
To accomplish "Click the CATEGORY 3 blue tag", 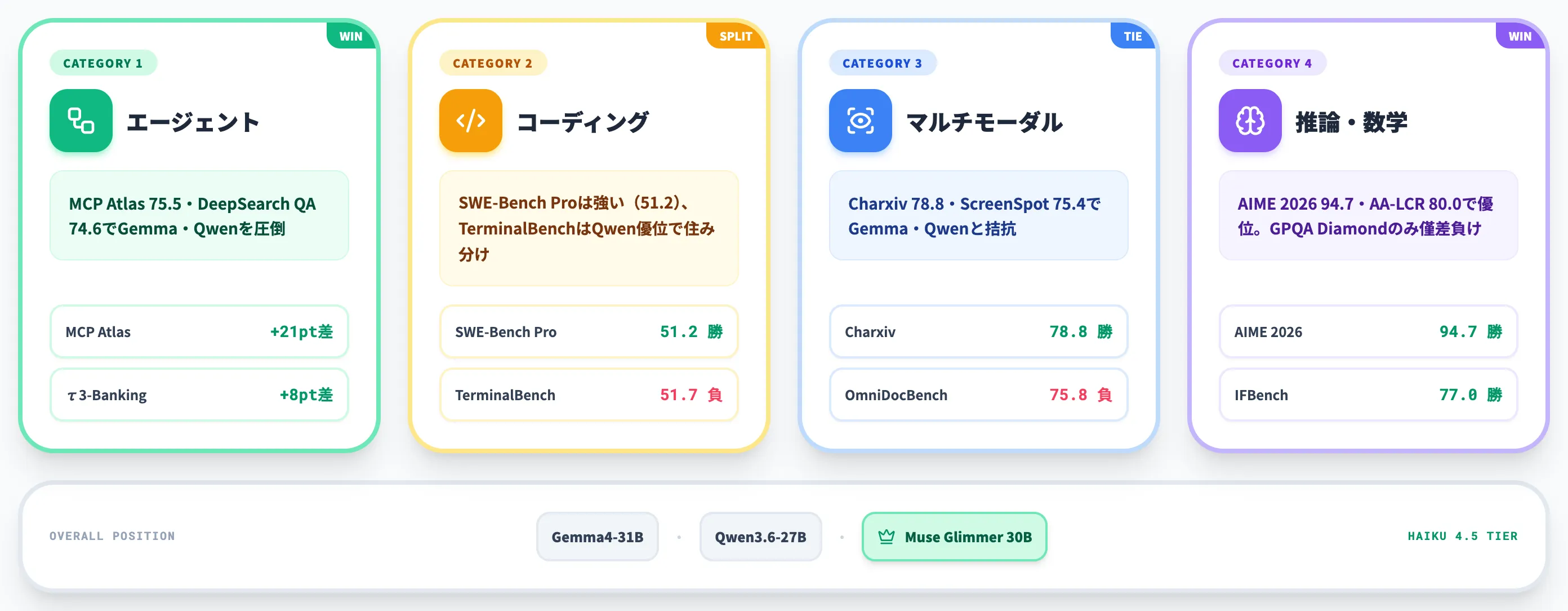I will tap(882, 63).
